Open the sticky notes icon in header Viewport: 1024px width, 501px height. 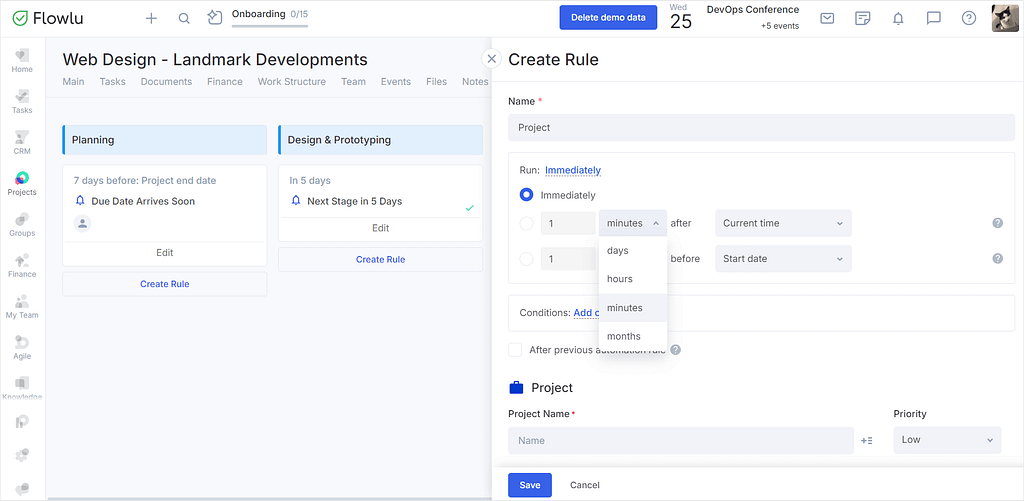[x=863, y=18]
